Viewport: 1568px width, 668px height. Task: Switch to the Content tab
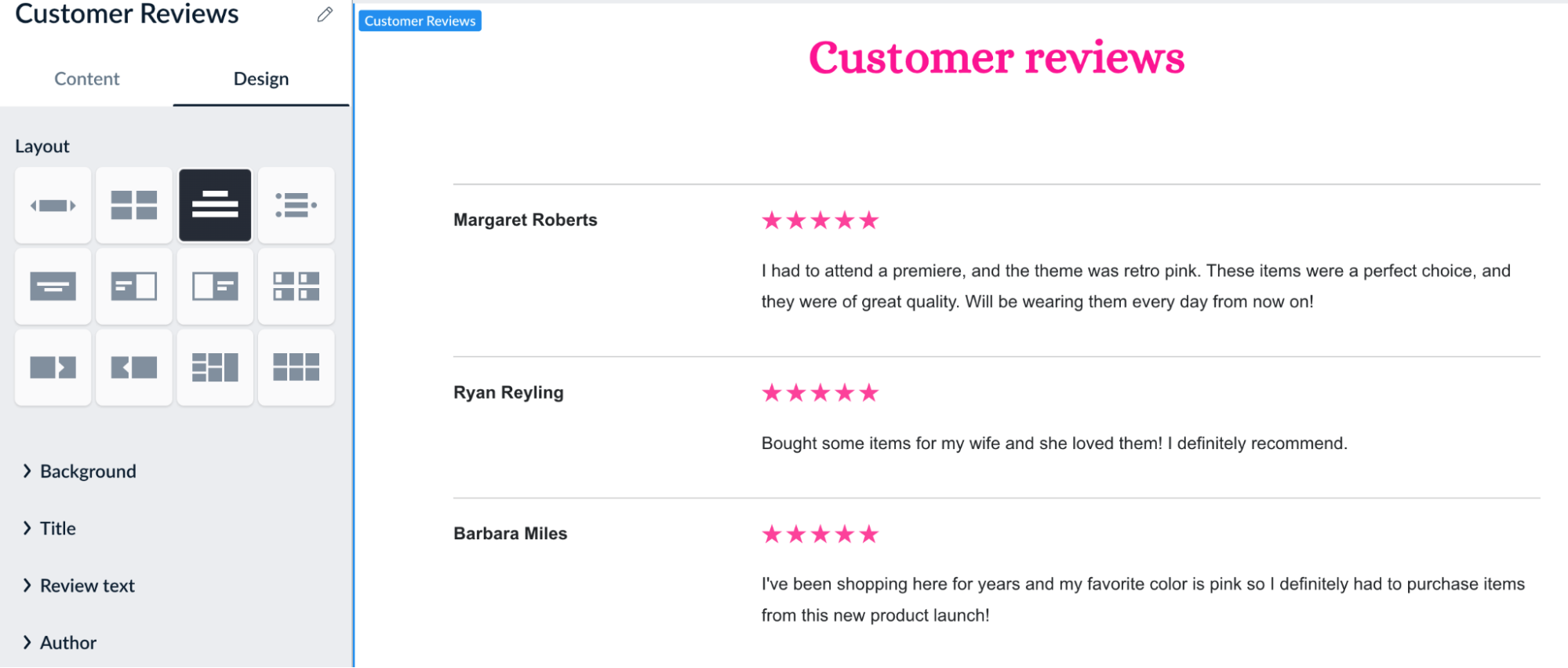(x=86, y=78)
